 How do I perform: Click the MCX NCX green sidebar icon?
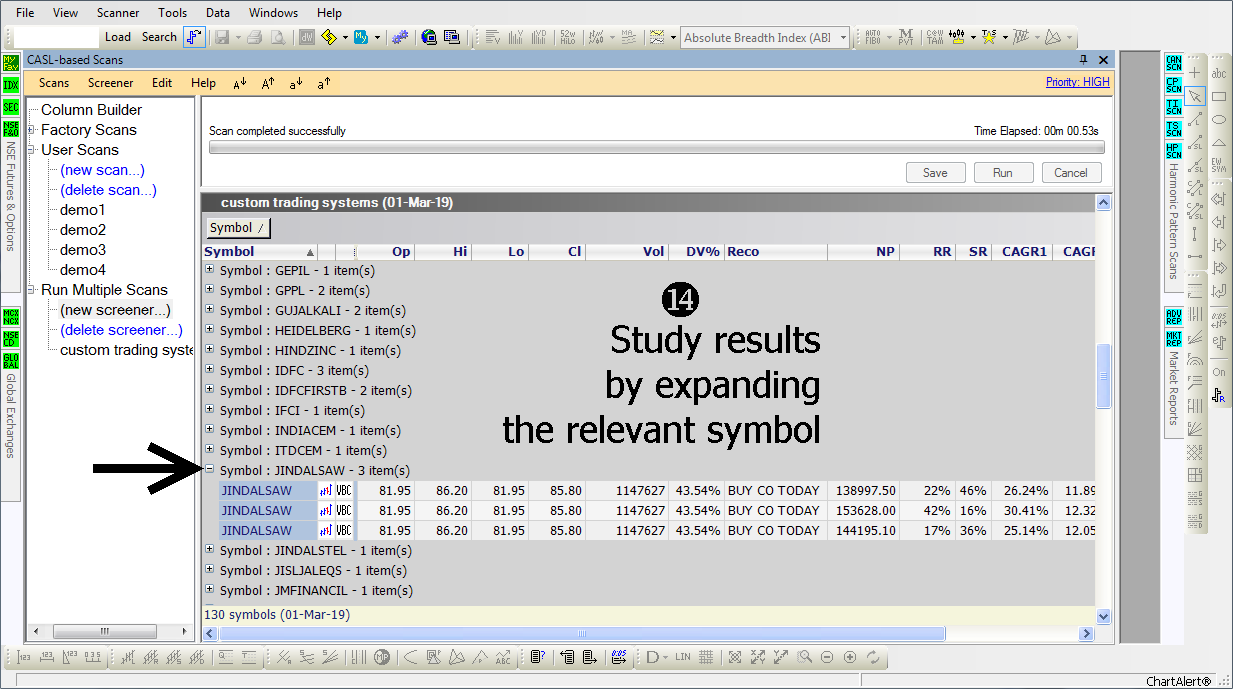pos(11,318)
